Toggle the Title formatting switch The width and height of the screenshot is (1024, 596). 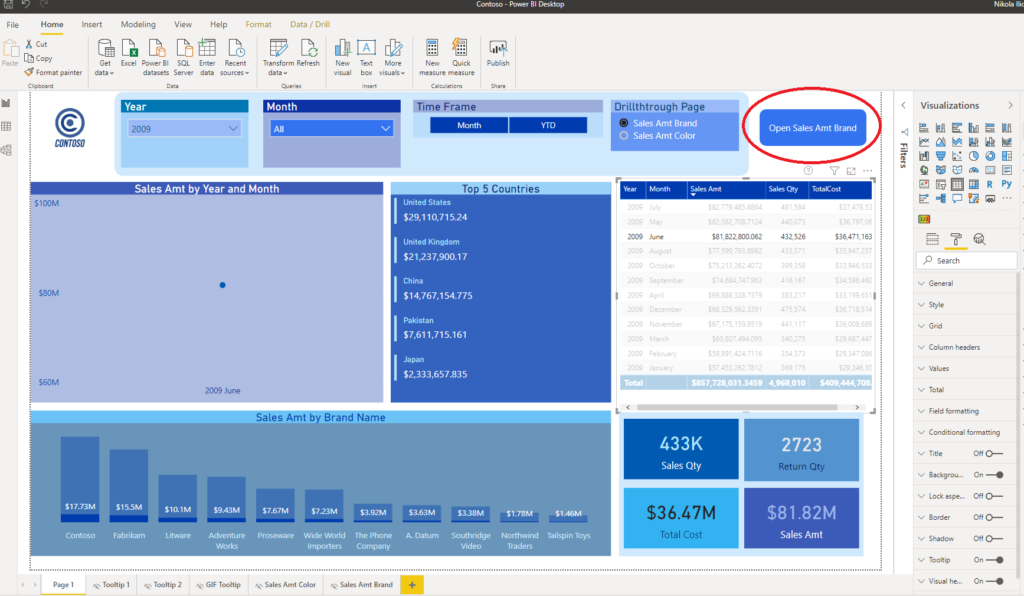(994, 454)
